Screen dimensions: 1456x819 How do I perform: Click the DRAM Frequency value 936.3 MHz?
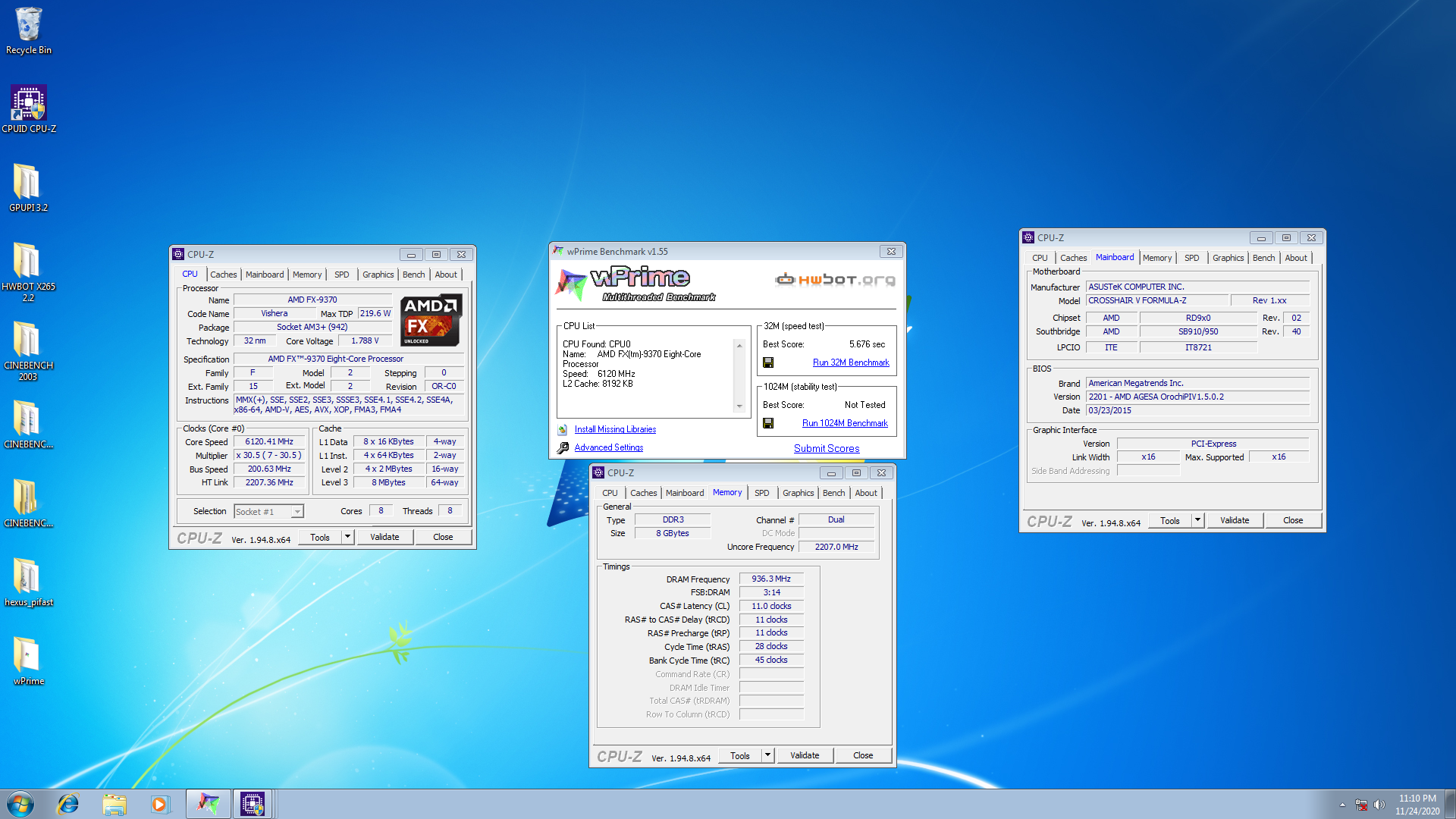[771, 579]
